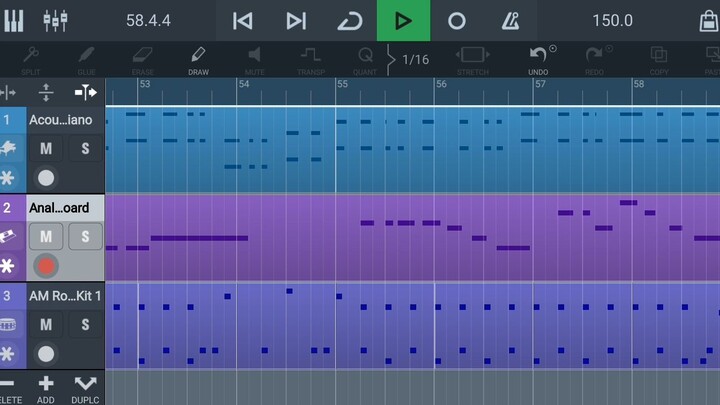Select the Split tool
720x405 pixels.
pyautogui.click(x=30, y=59)
